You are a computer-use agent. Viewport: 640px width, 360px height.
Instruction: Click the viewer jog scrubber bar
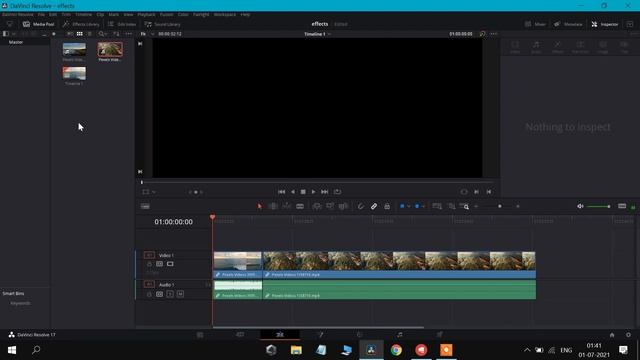point(318,182)
